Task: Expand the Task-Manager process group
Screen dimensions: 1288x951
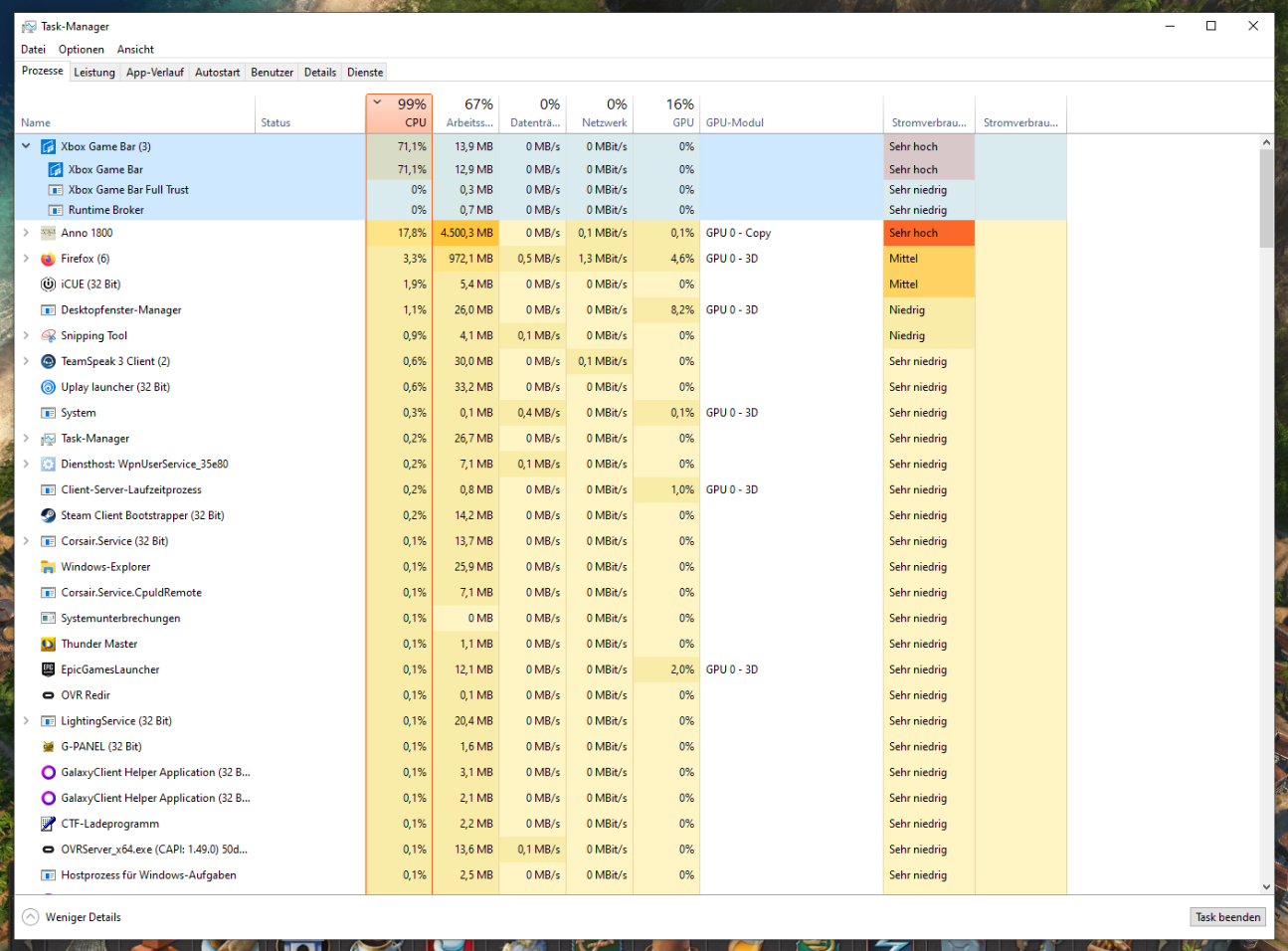Action: (26, 439)
